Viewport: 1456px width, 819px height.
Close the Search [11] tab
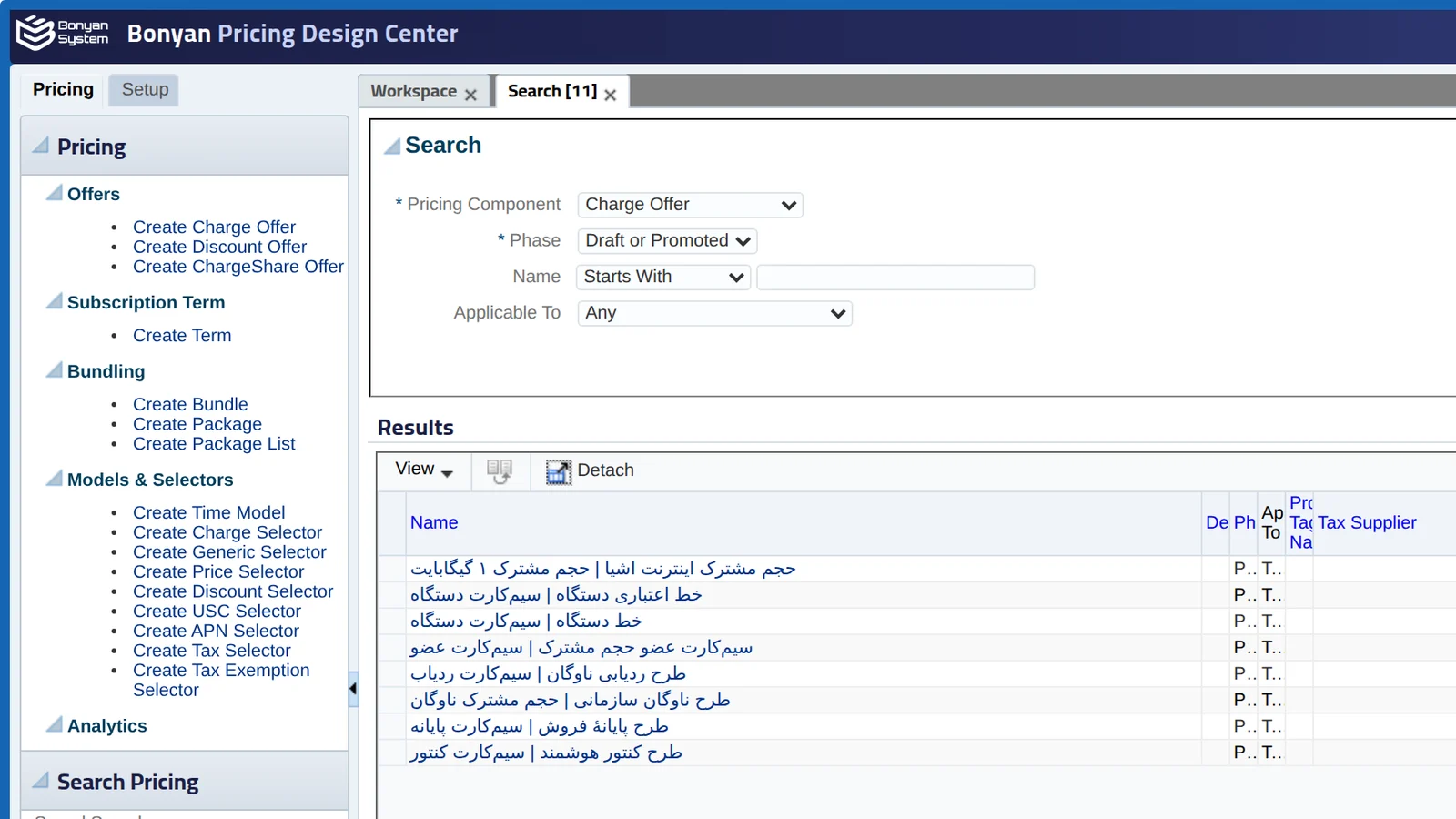(611, 95)
